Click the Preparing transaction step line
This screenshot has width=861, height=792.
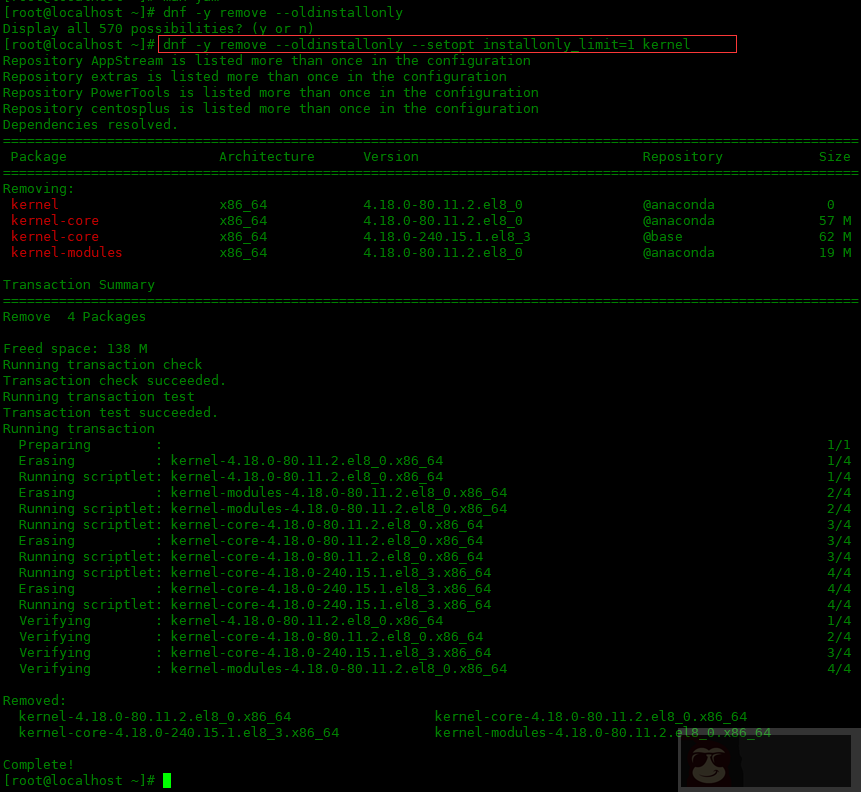point(55,445)
